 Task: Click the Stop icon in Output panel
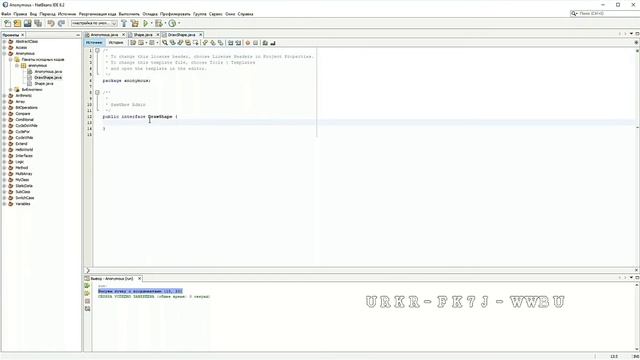tap(87, 301)
